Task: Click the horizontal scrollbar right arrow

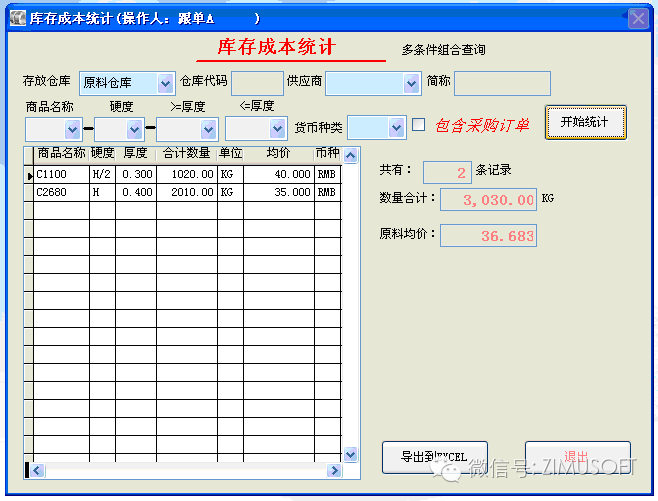Action: [x=335, y=470]
